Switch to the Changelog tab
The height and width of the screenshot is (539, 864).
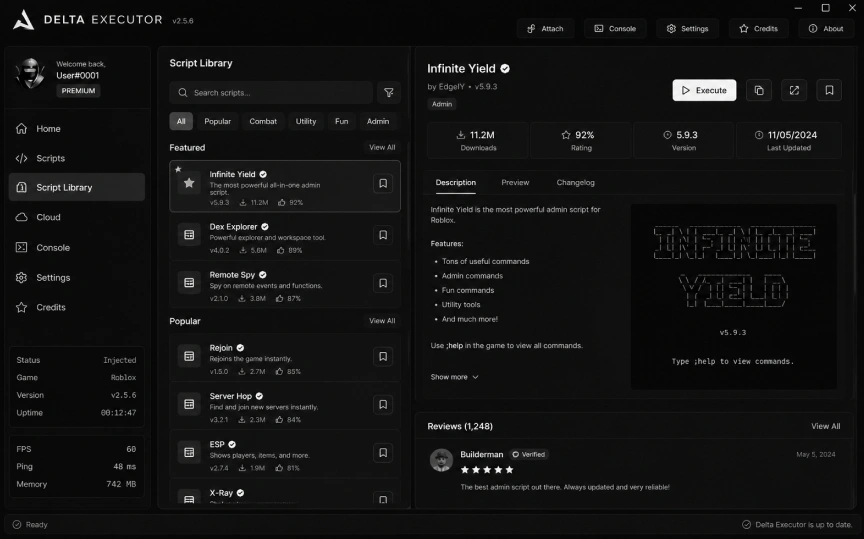click(575, 182)
